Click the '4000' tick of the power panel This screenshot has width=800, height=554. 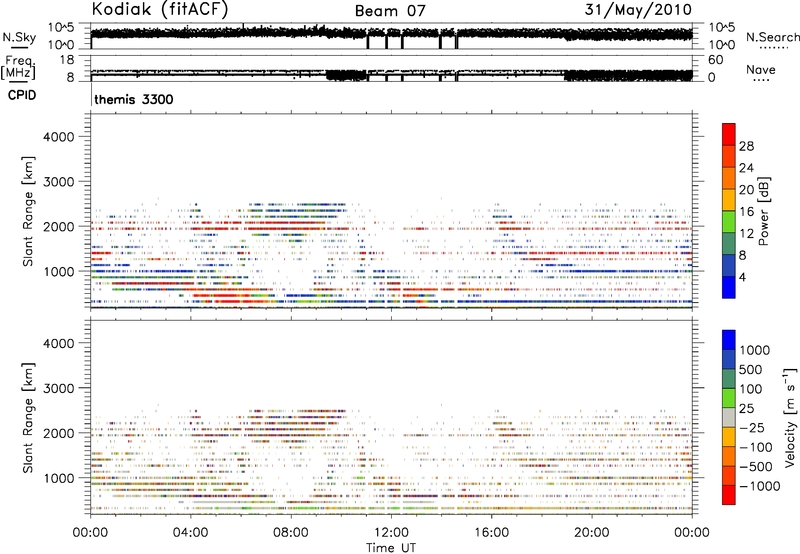pos(59,137)
